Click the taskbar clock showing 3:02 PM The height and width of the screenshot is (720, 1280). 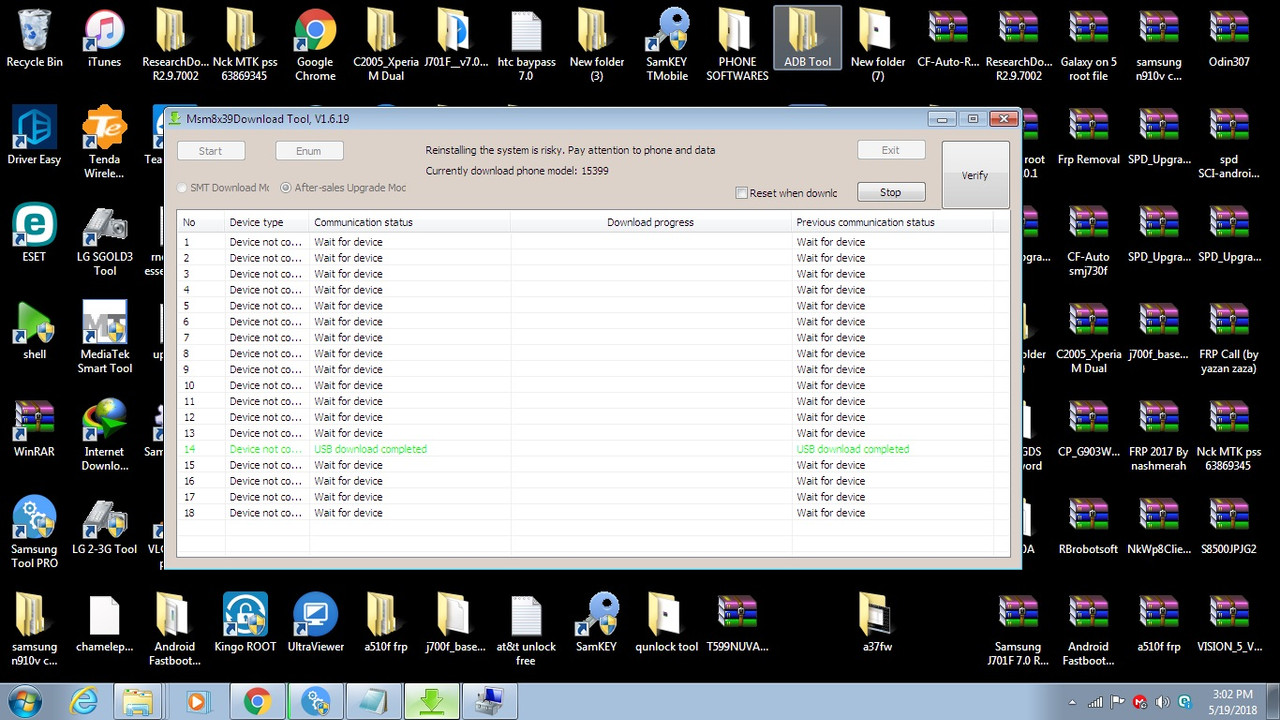1231,701
